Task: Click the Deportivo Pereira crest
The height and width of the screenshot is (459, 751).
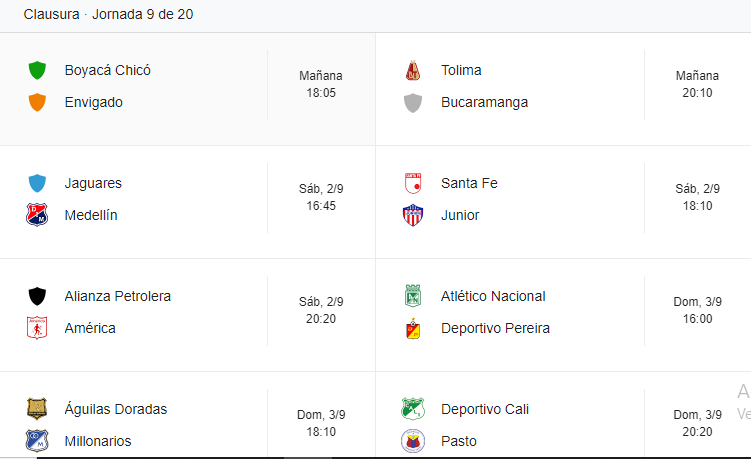Action: coord(413,328)
